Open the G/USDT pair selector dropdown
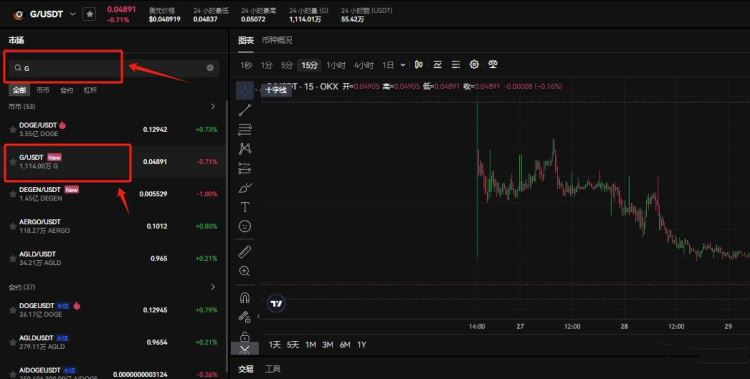Image resolution: width=750 pixels, height=379 pixels. tap(73, 14)
